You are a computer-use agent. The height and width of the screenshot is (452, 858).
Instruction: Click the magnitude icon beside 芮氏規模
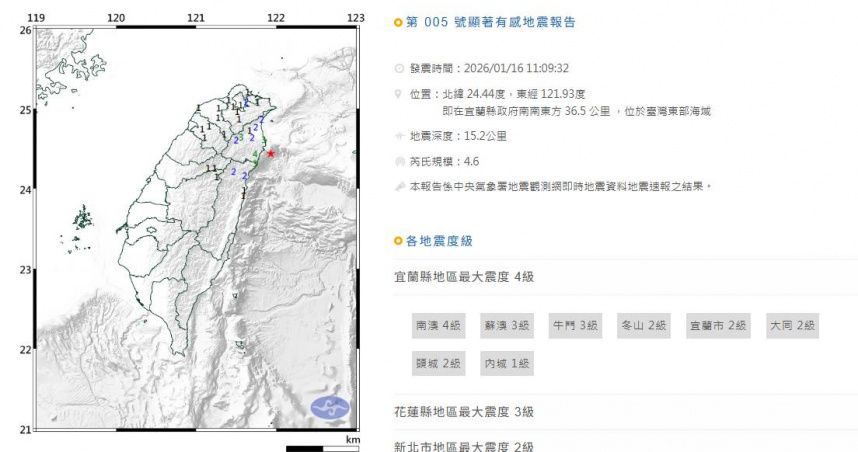pos(400,160)
